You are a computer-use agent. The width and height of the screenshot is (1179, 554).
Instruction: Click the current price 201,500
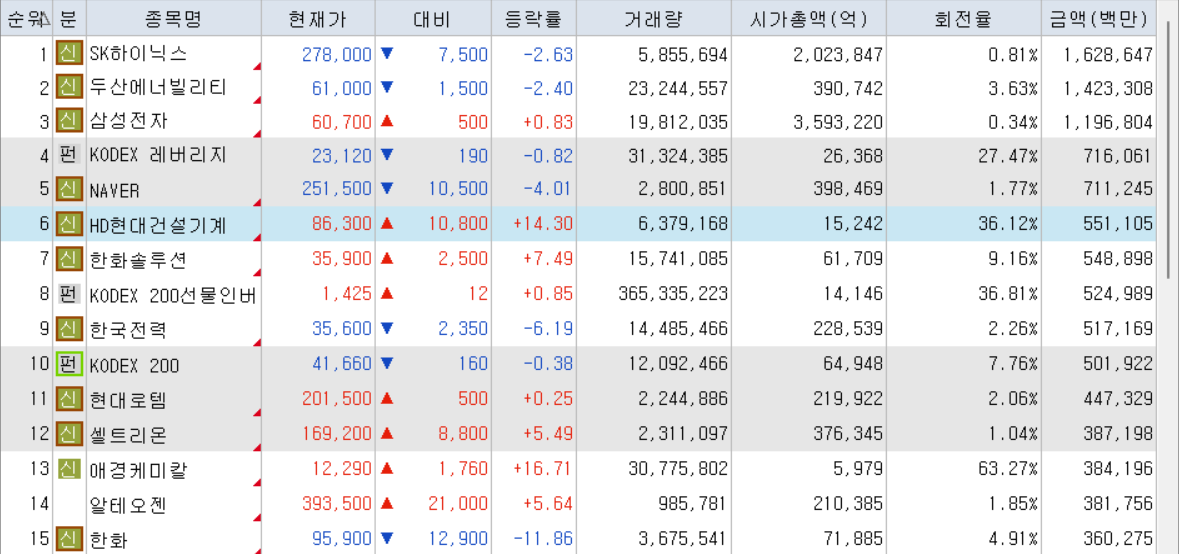pyautogui.click(x=337, y=399)
